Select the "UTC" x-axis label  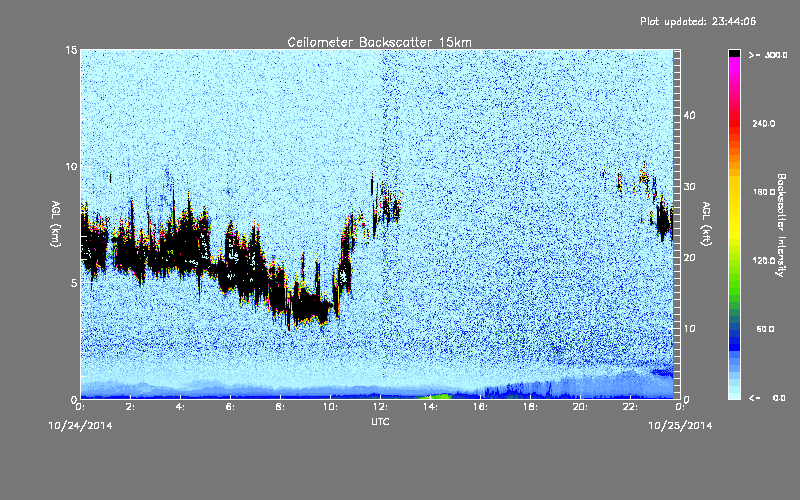380,421
